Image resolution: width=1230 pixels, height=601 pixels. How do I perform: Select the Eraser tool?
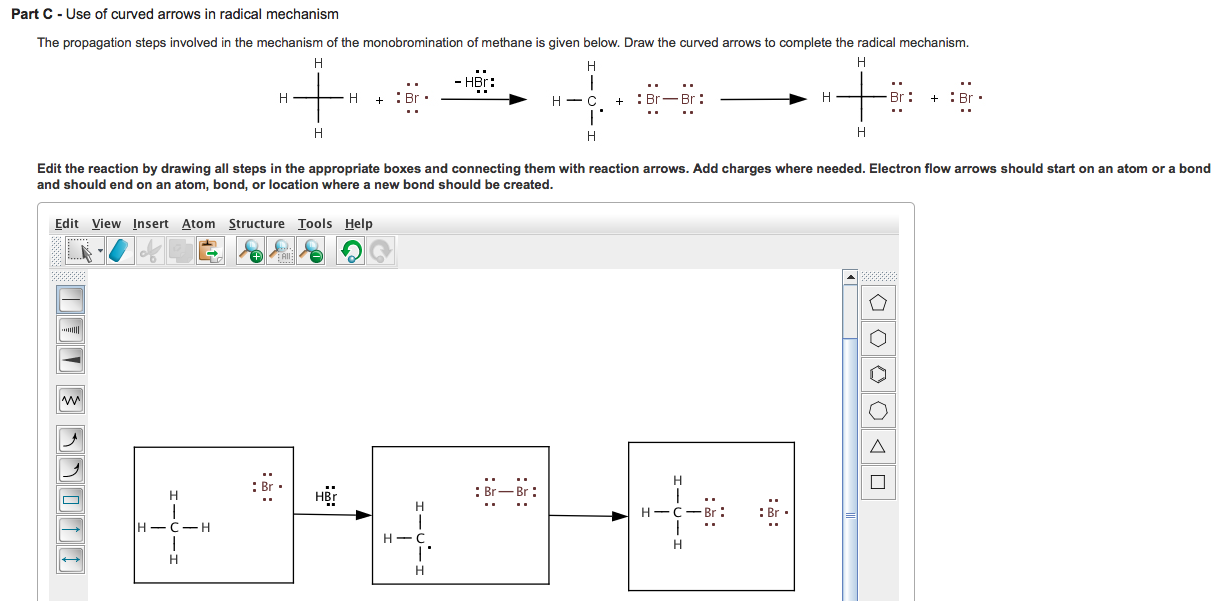(120, 252)
